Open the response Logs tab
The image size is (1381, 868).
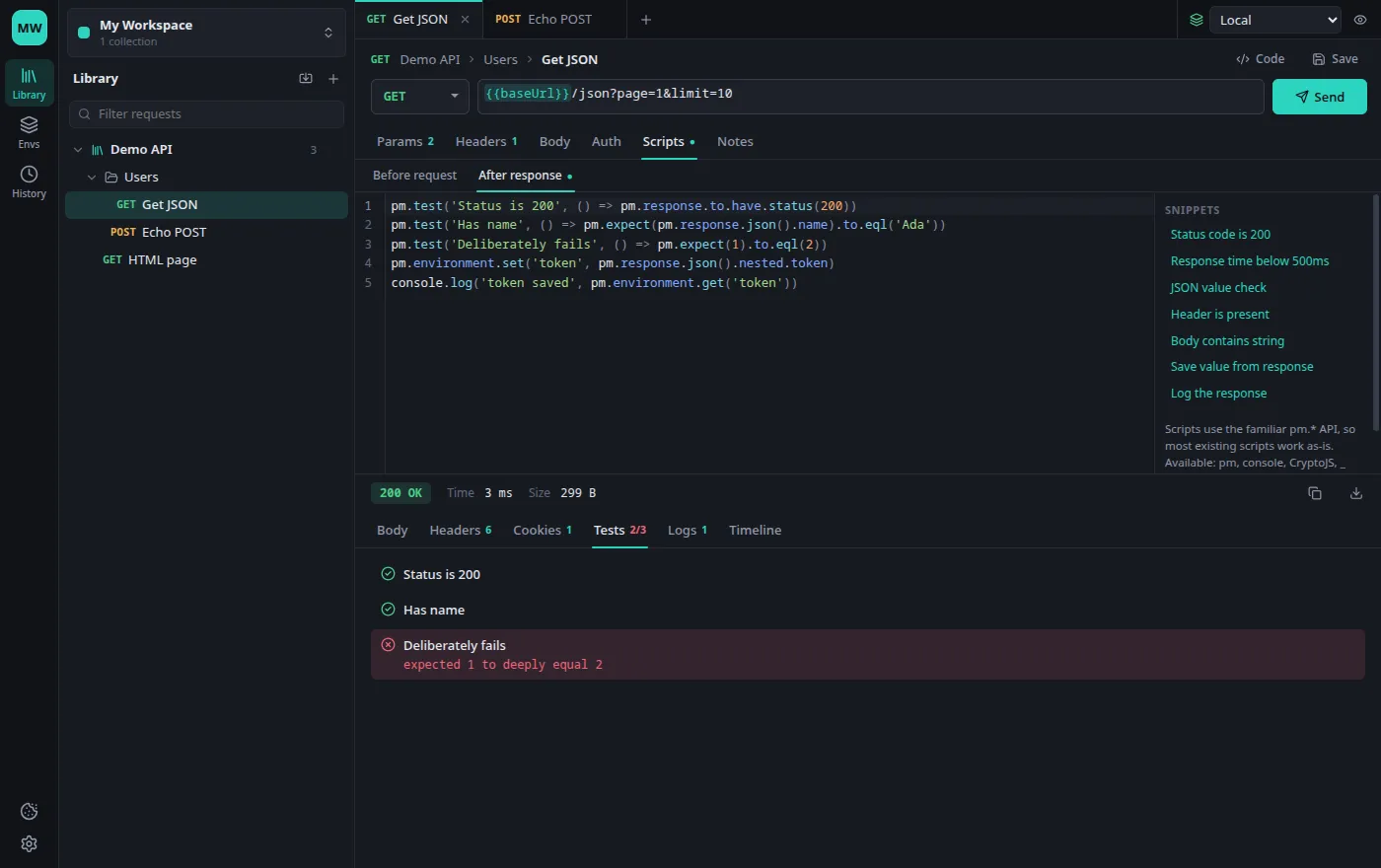tap(688, 531)
